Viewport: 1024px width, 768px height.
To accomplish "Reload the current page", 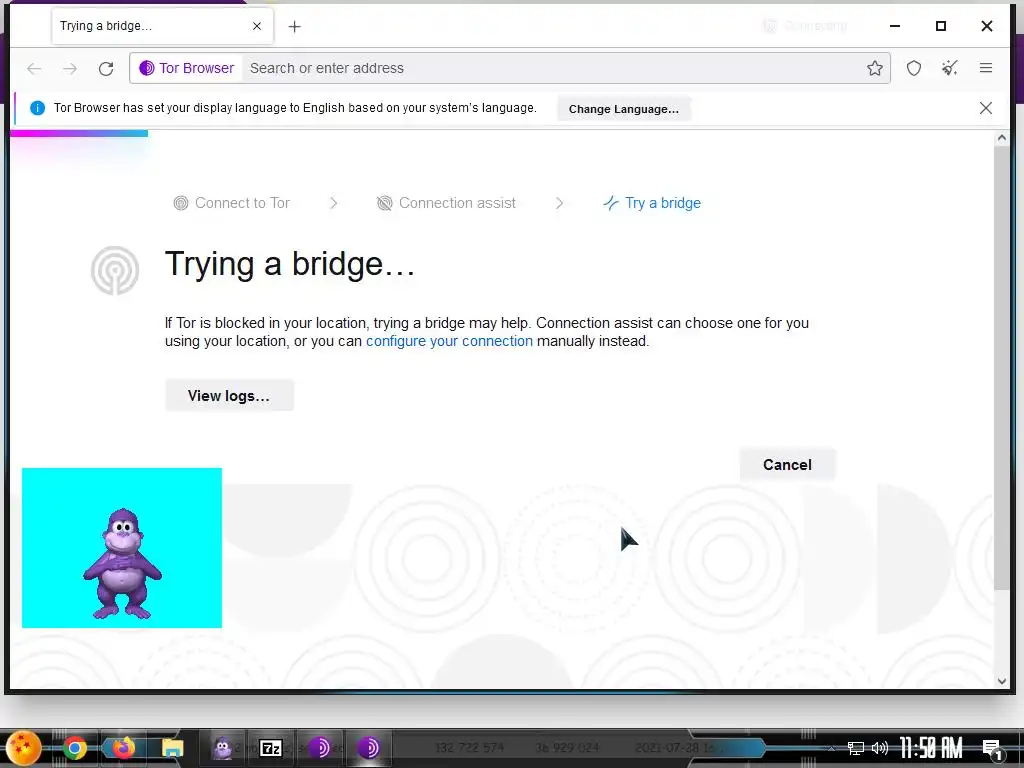I will coord(106,68).
